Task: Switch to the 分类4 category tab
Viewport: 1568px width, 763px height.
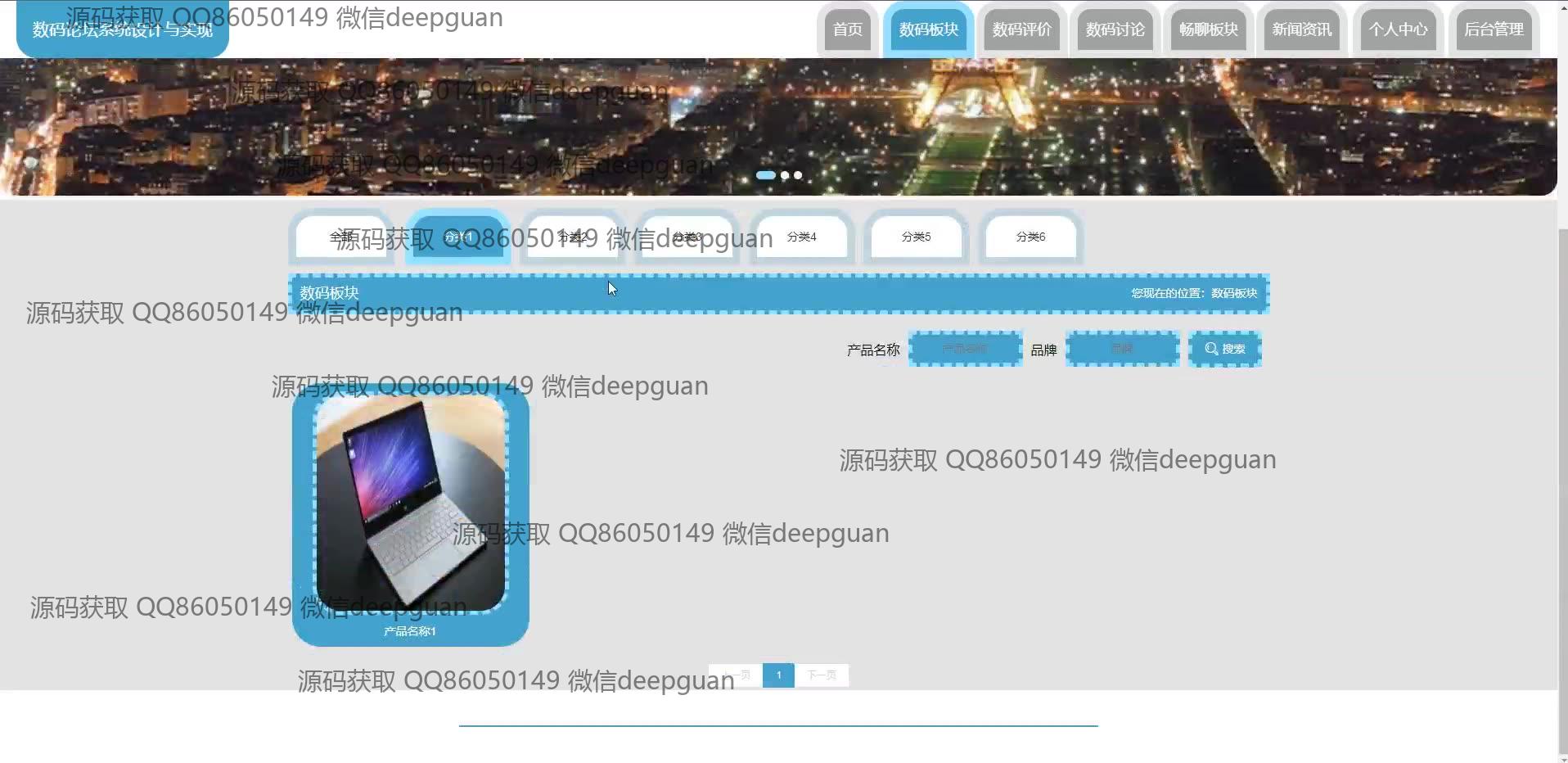Action: (801, 237)
